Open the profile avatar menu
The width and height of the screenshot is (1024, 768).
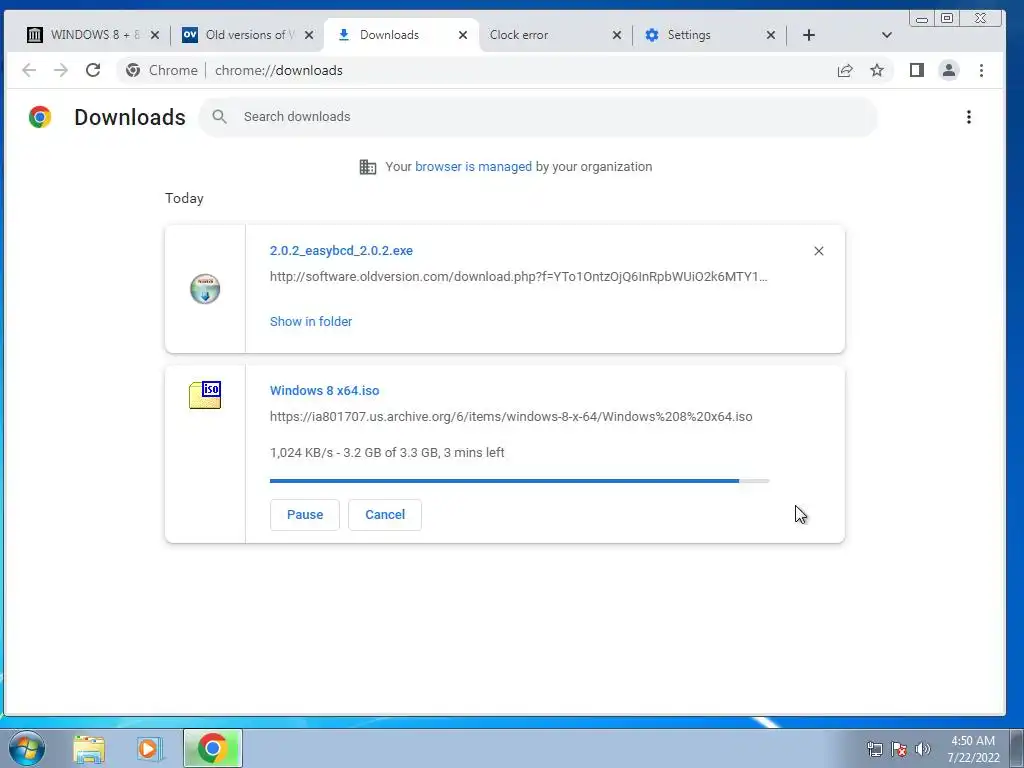point(949,70)
